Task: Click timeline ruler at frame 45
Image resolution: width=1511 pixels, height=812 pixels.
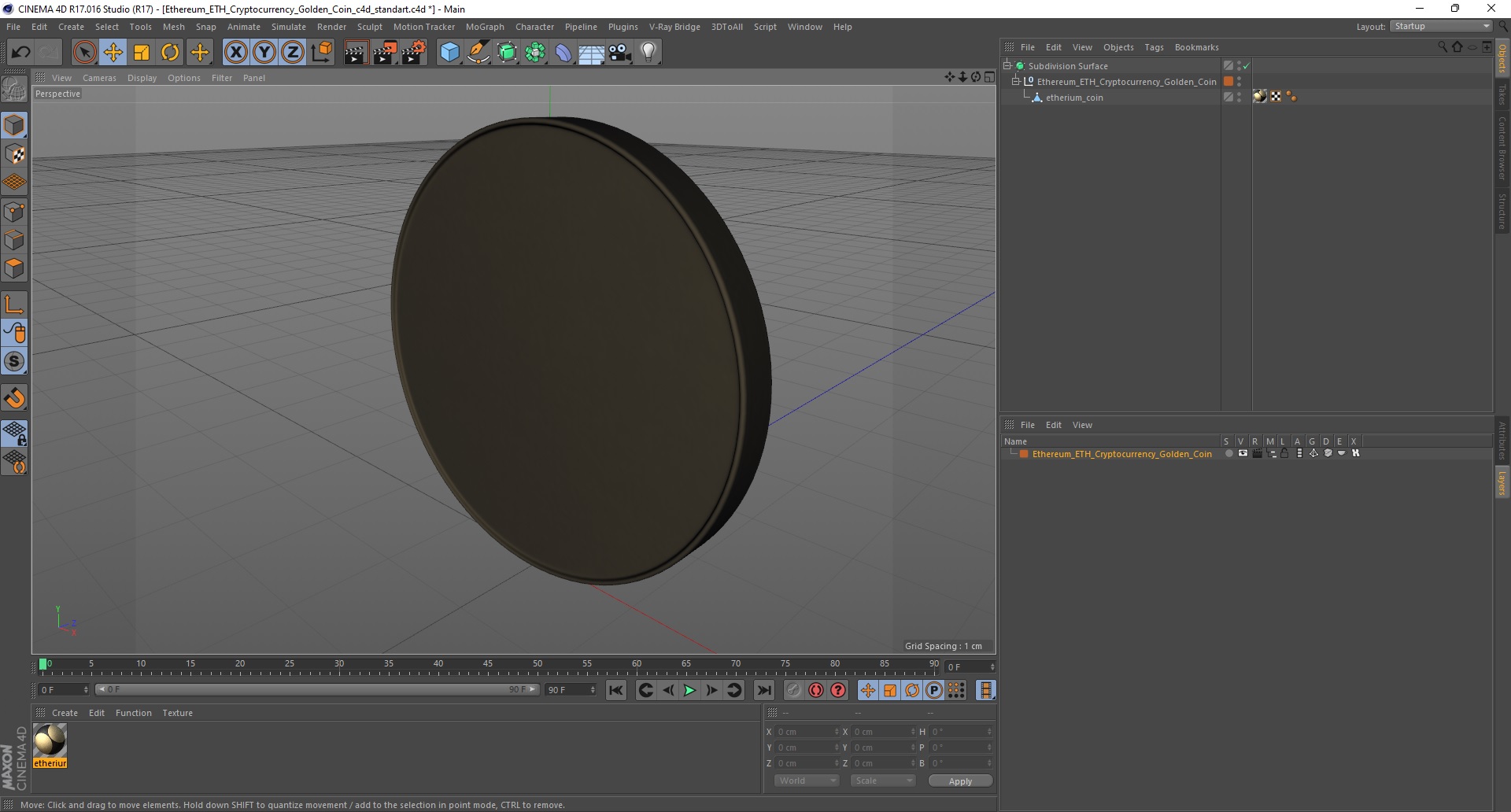Action: click(488, 666)
